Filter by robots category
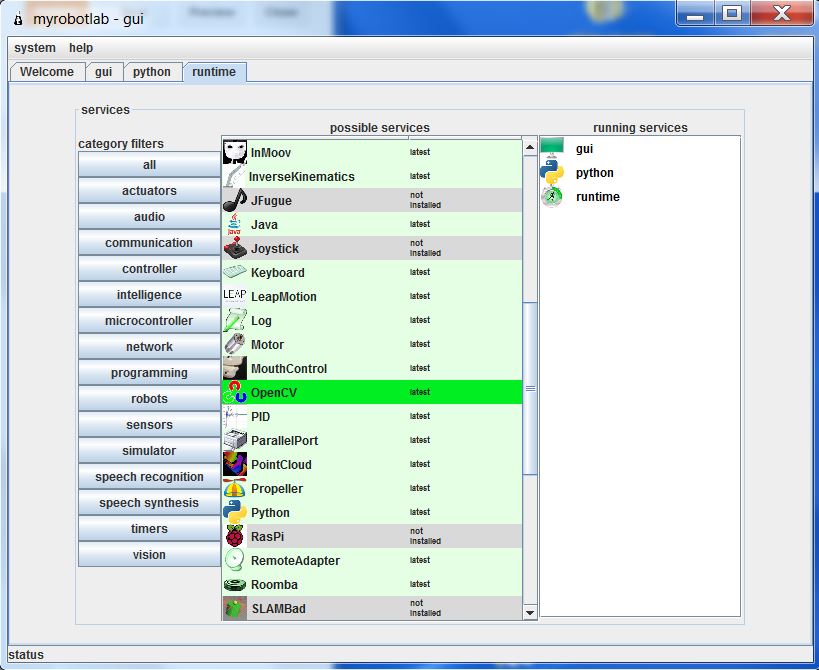The image size is (819, 670). pos(149,399)
